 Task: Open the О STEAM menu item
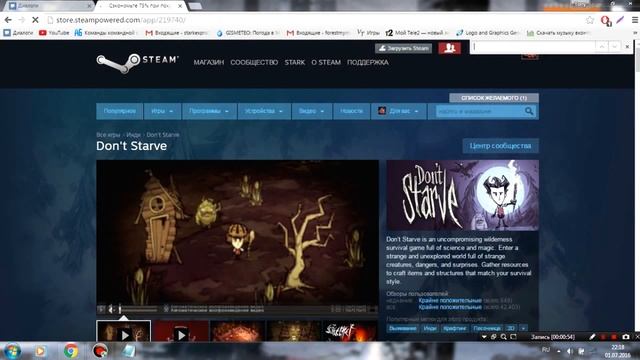326,62
